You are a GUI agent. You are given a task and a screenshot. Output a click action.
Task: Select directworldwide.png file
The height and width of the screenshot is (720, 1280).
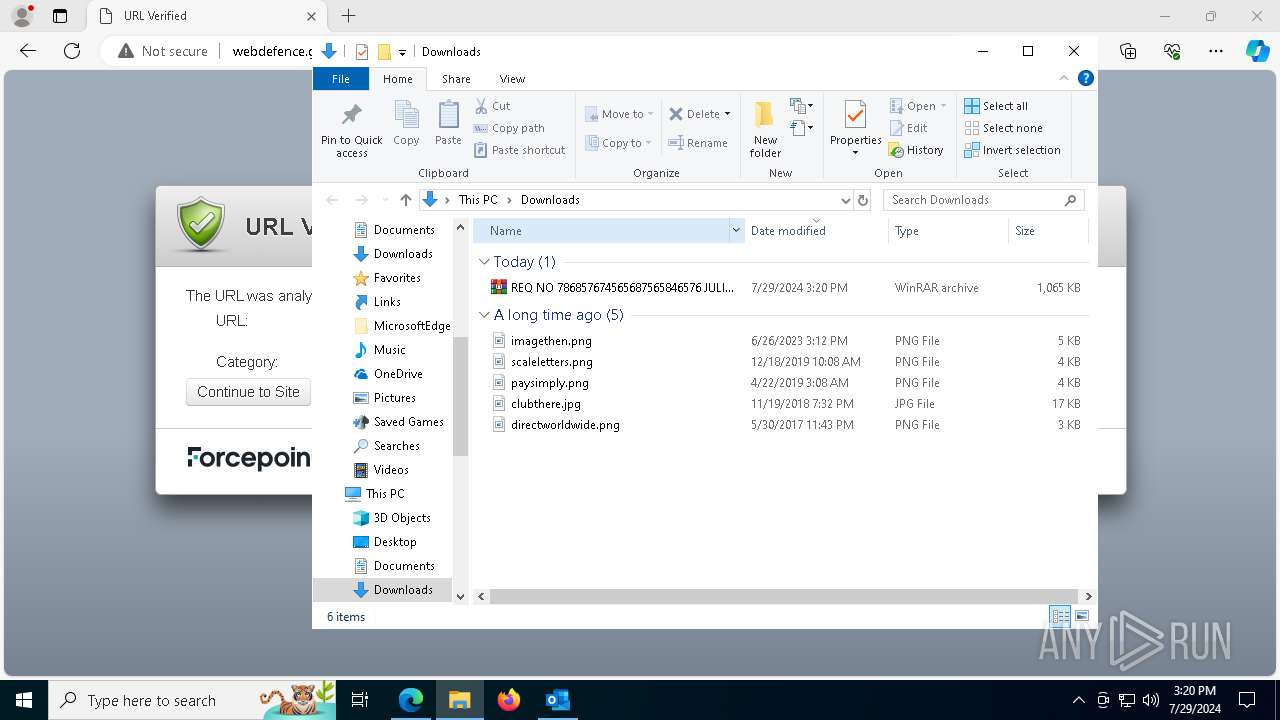pos(785,425)
